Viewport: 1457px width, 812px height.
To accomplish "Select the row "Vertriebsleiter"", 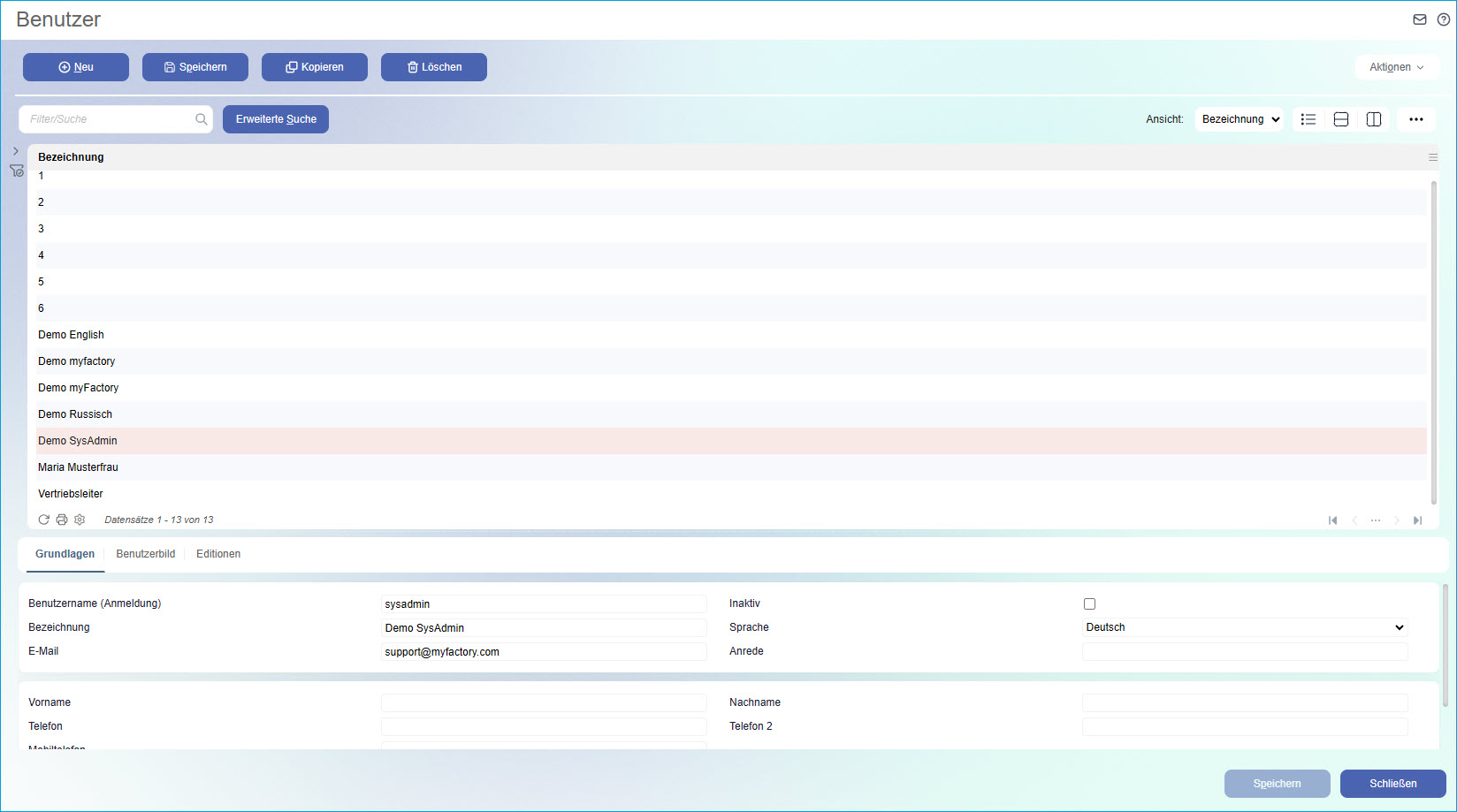I will [731, 494].
